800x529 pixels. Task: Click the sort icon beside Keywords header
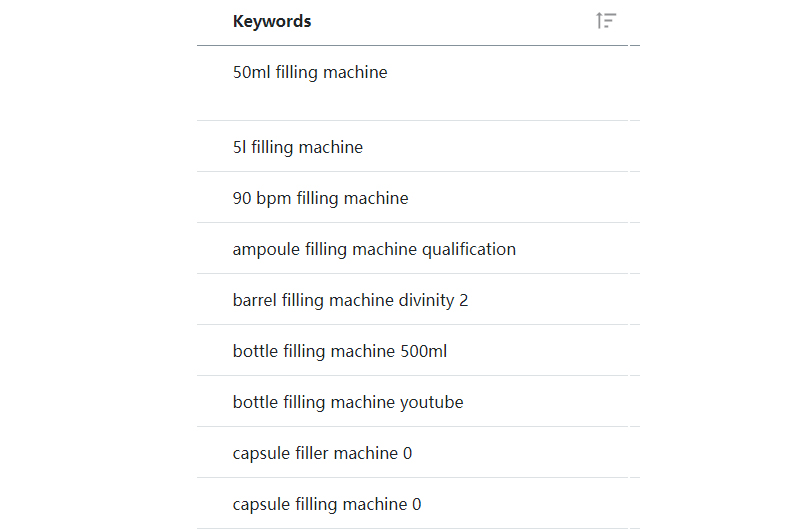(605, 21)
